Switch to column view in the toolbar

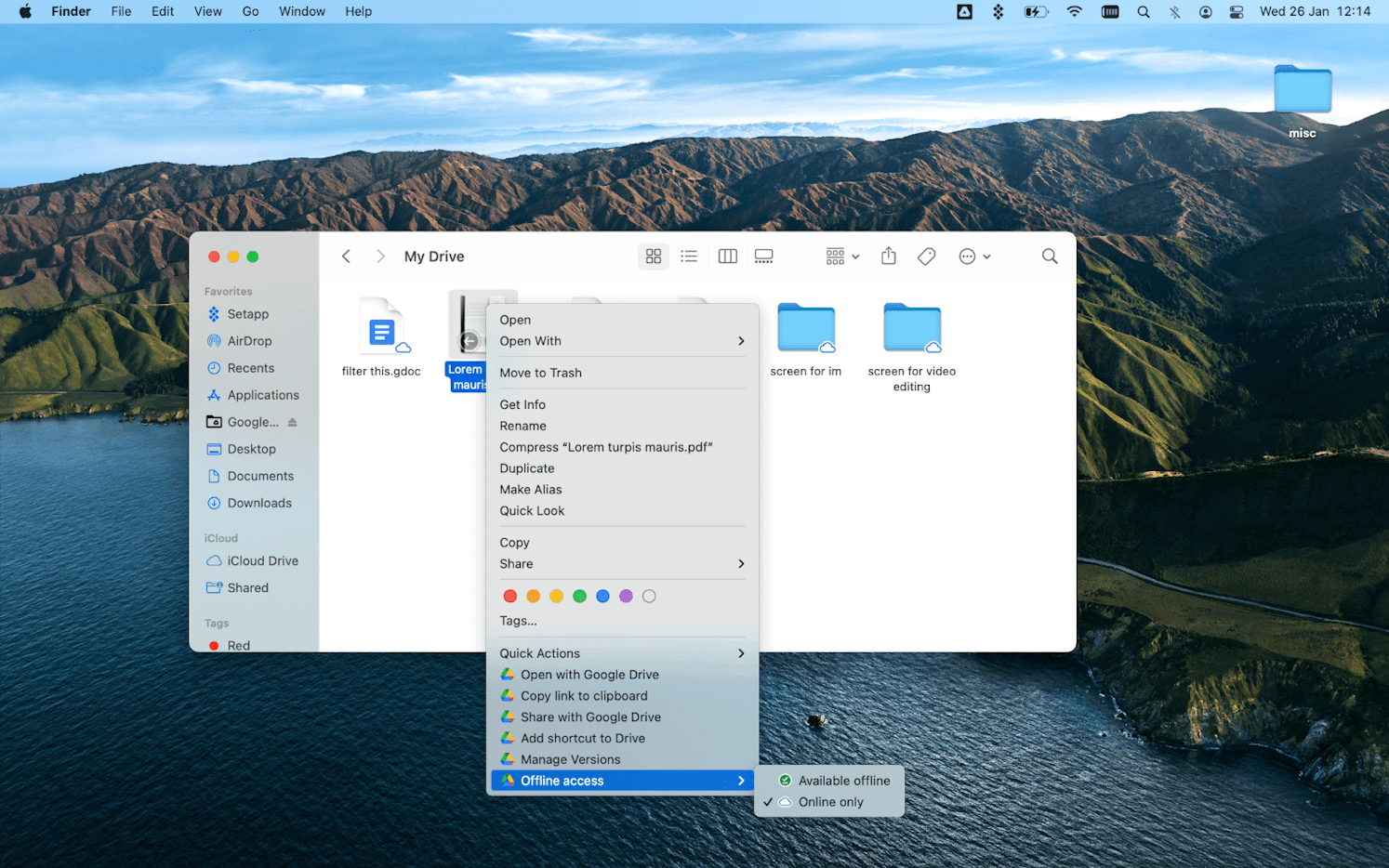(x=726, y=256)
